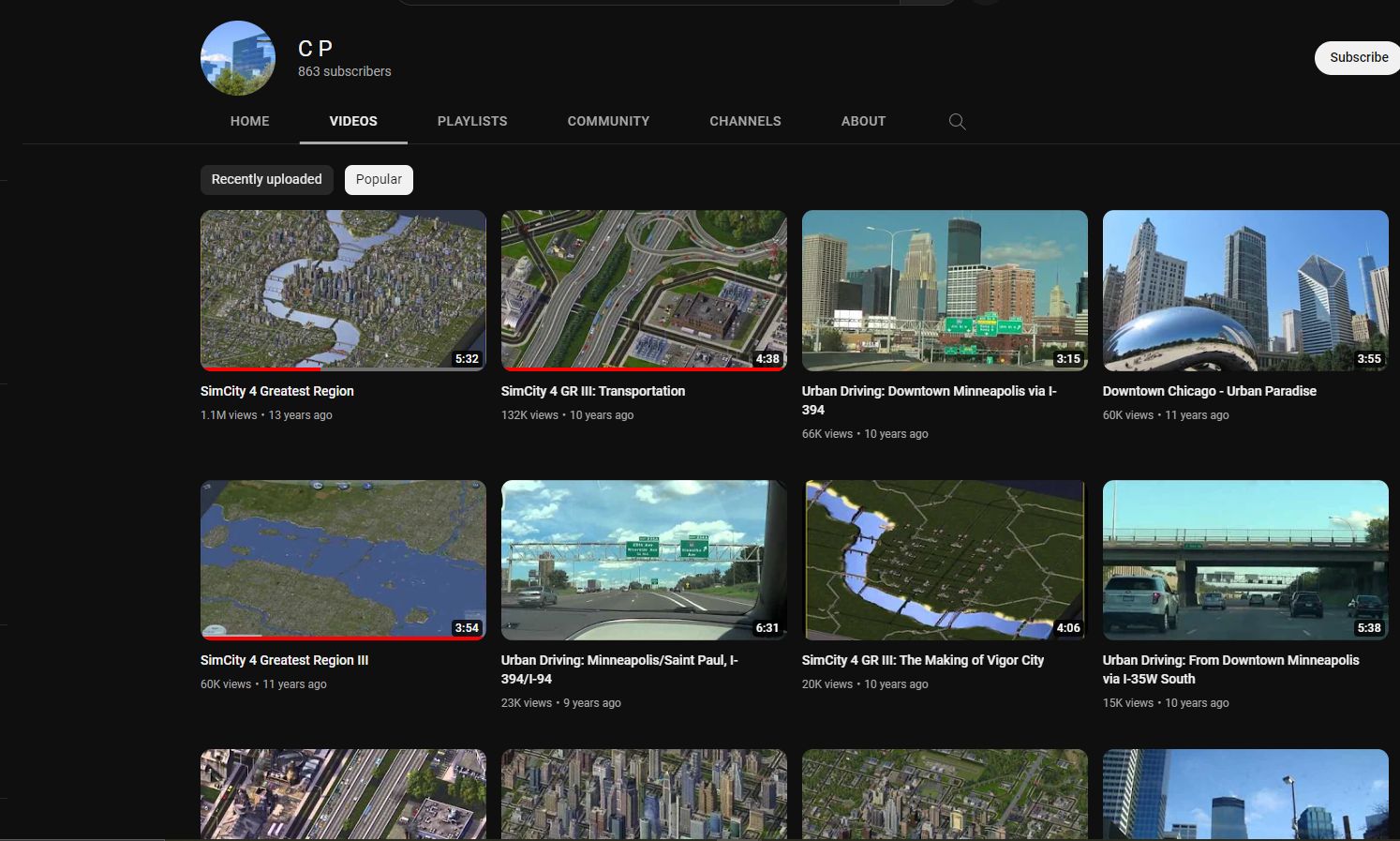Viewport: 1400px width, 841px height.
Task: Go to the Channels tab
Action: click(745, 121)
